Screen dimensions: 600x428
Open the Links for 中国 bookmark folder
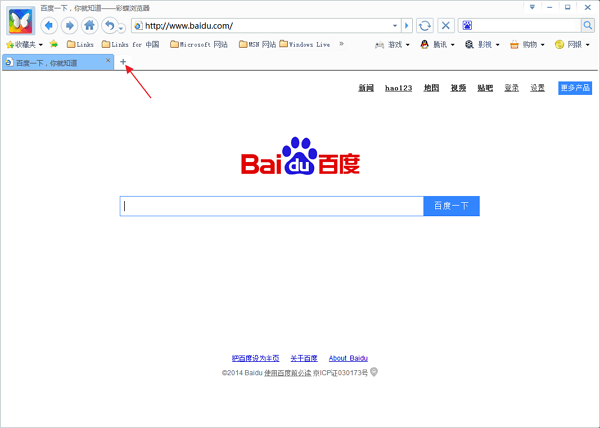point(130,45)
